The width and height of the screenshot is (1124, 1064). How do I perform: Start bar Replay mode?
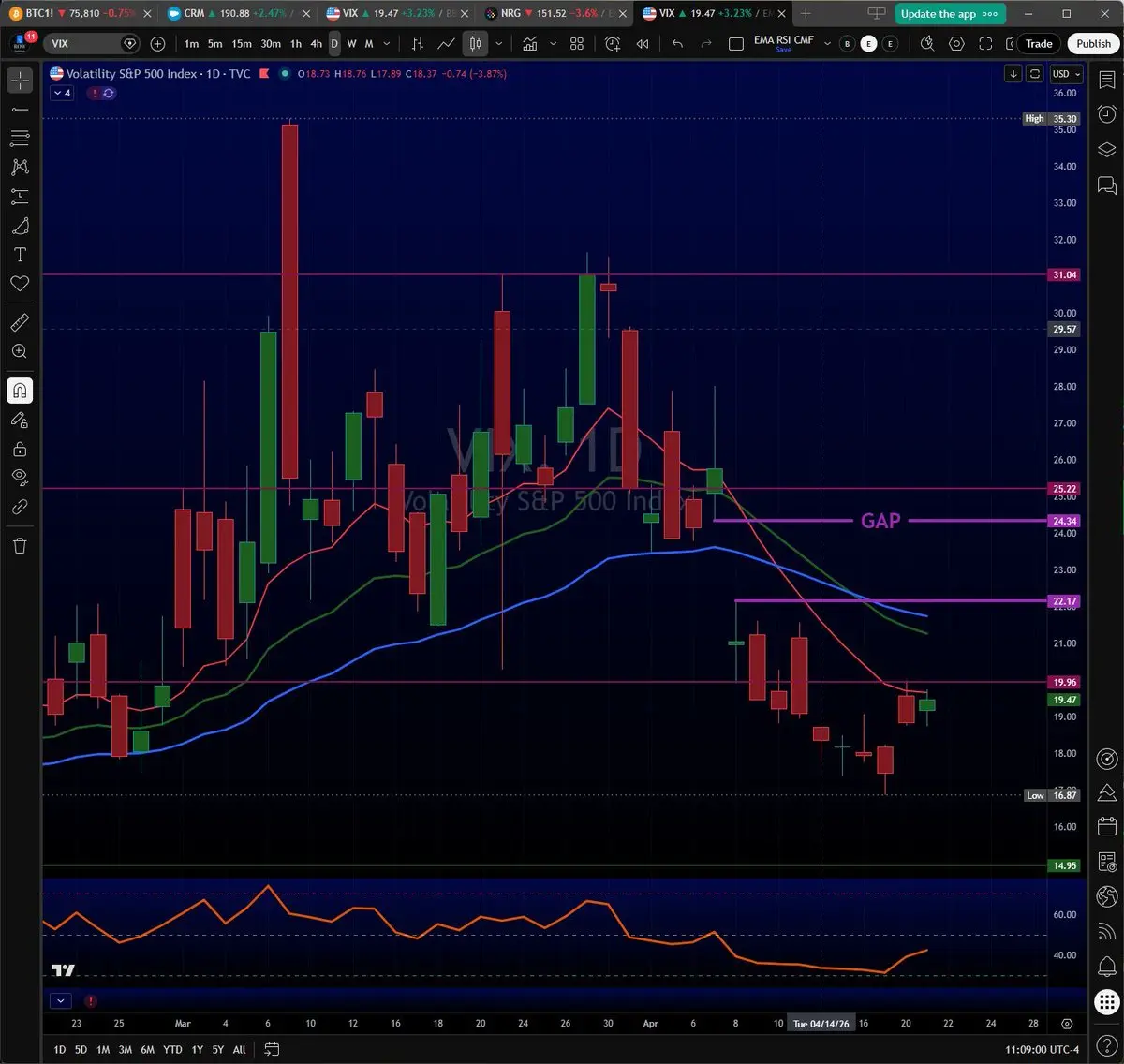click(643, 44)
